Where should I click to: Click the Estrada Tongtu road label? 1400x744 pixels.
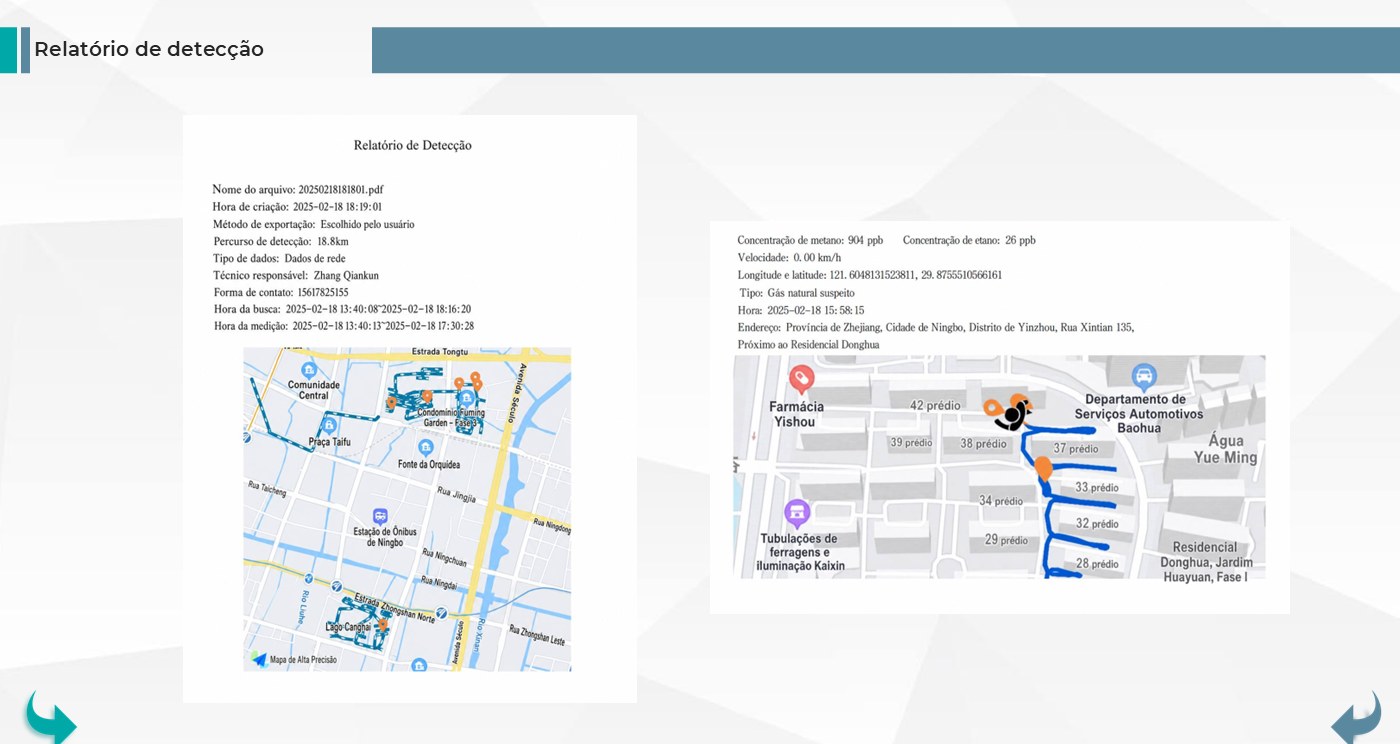tap(440, 352)
